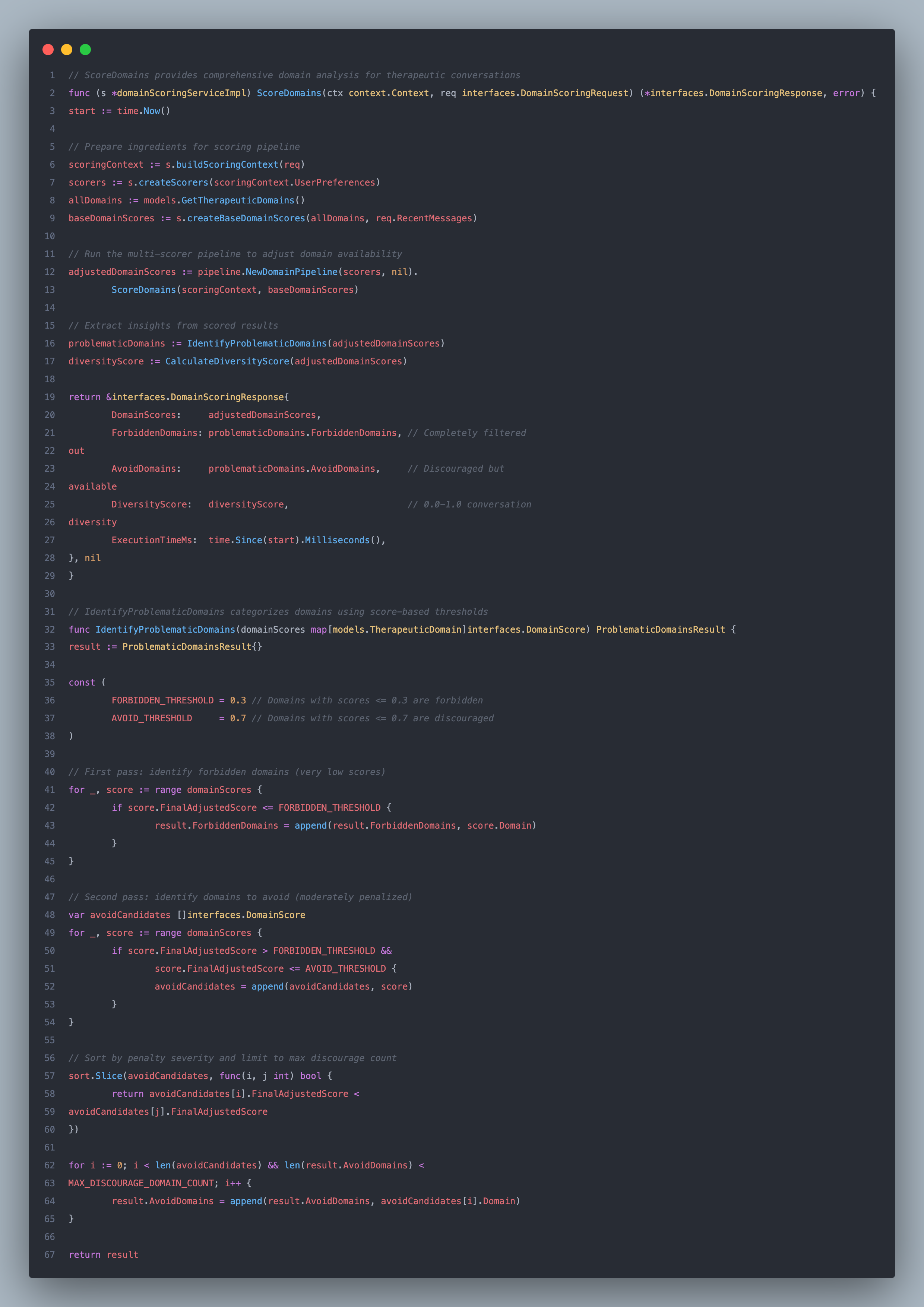Click the green fullscreen window button
Screen dimensions: 924x1307
(x=85, y=50)
